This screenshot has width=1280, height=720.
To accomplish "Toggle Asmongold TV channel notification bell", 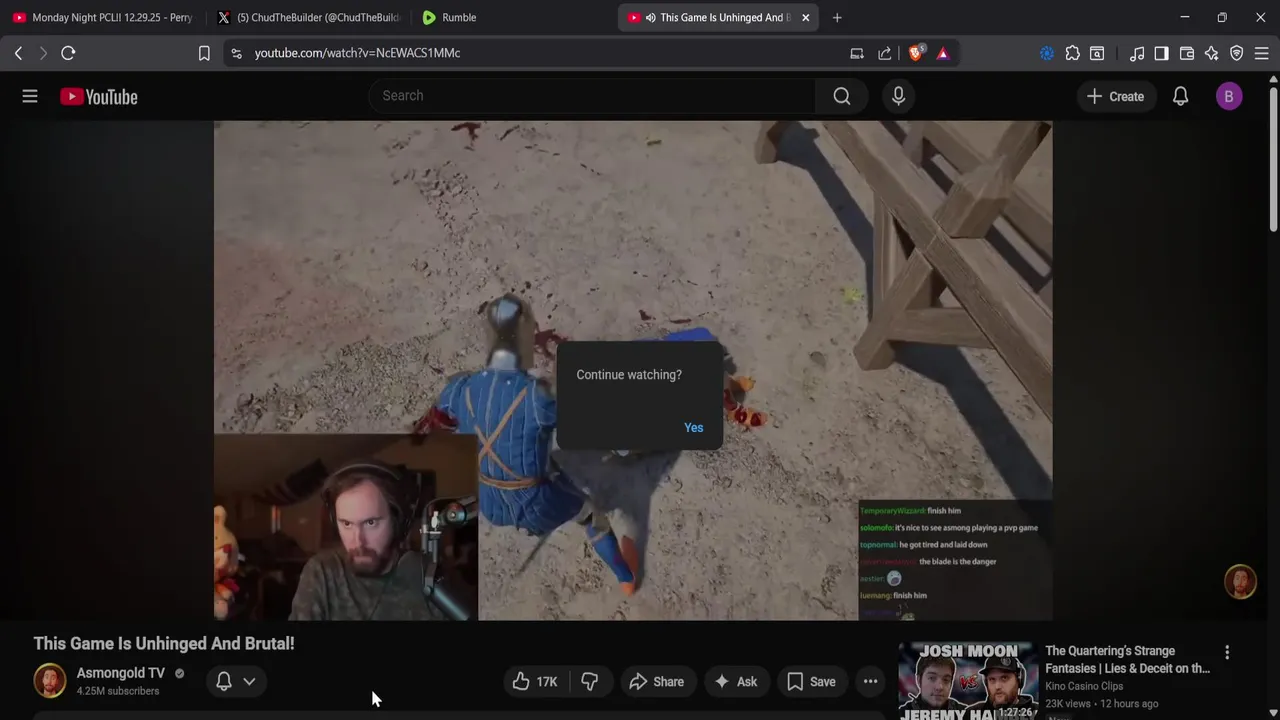I will coord(224,681).
